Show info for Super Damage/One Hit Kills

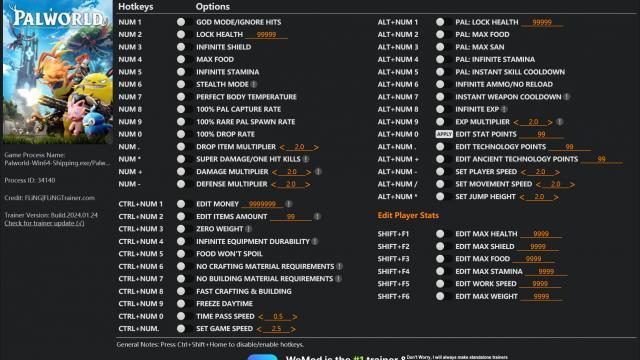(306, 159)
